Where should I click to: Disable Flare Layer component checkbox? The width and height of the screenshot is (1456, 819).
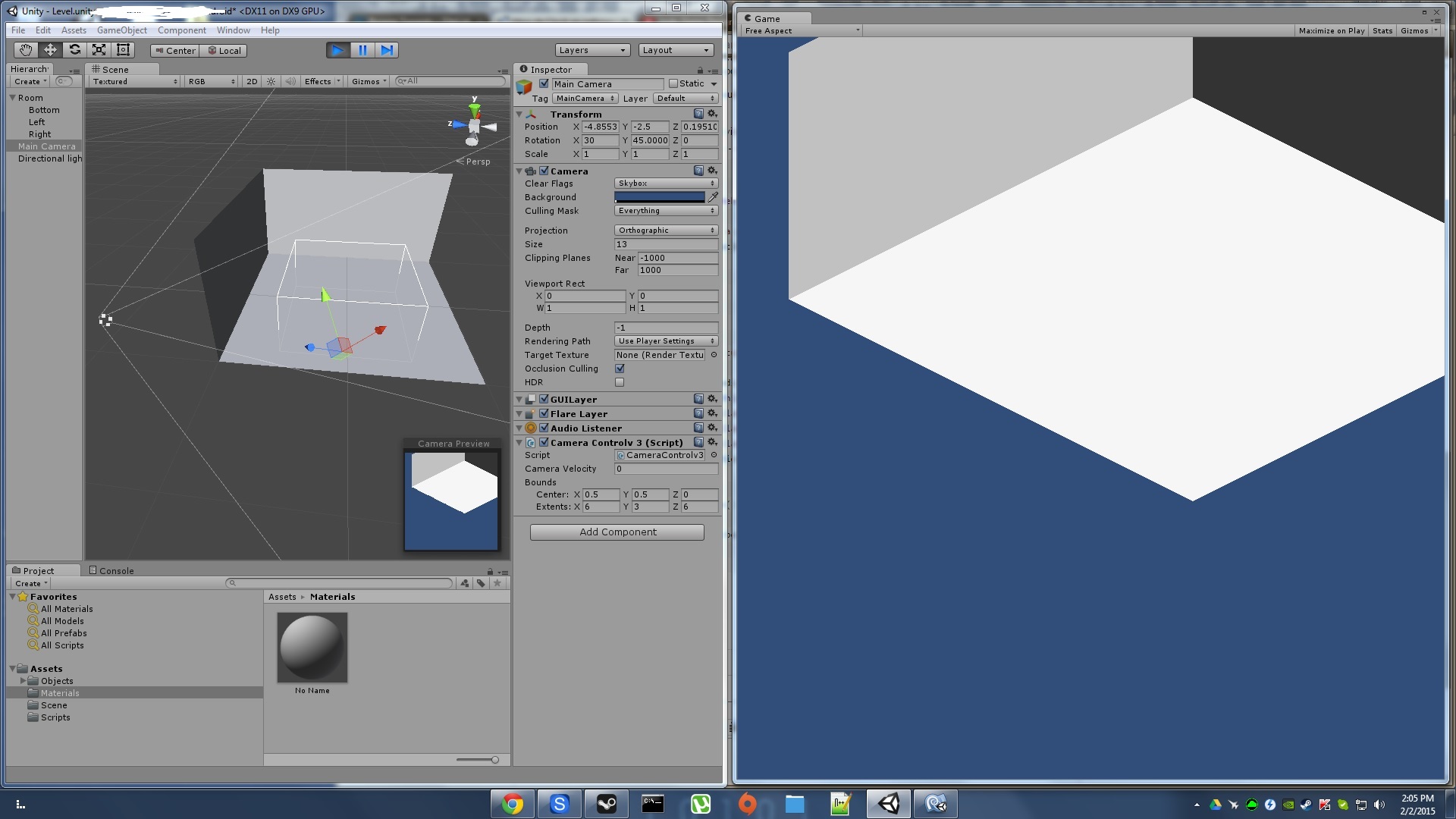click(544, 413)
